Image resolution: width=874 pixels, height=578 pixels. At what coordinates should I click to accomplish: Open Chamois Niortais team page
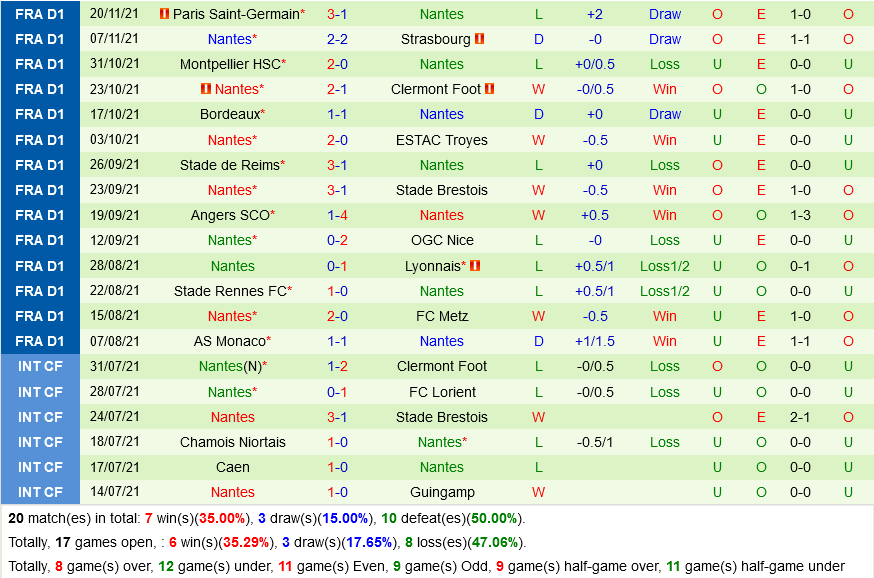pos(233,442)
